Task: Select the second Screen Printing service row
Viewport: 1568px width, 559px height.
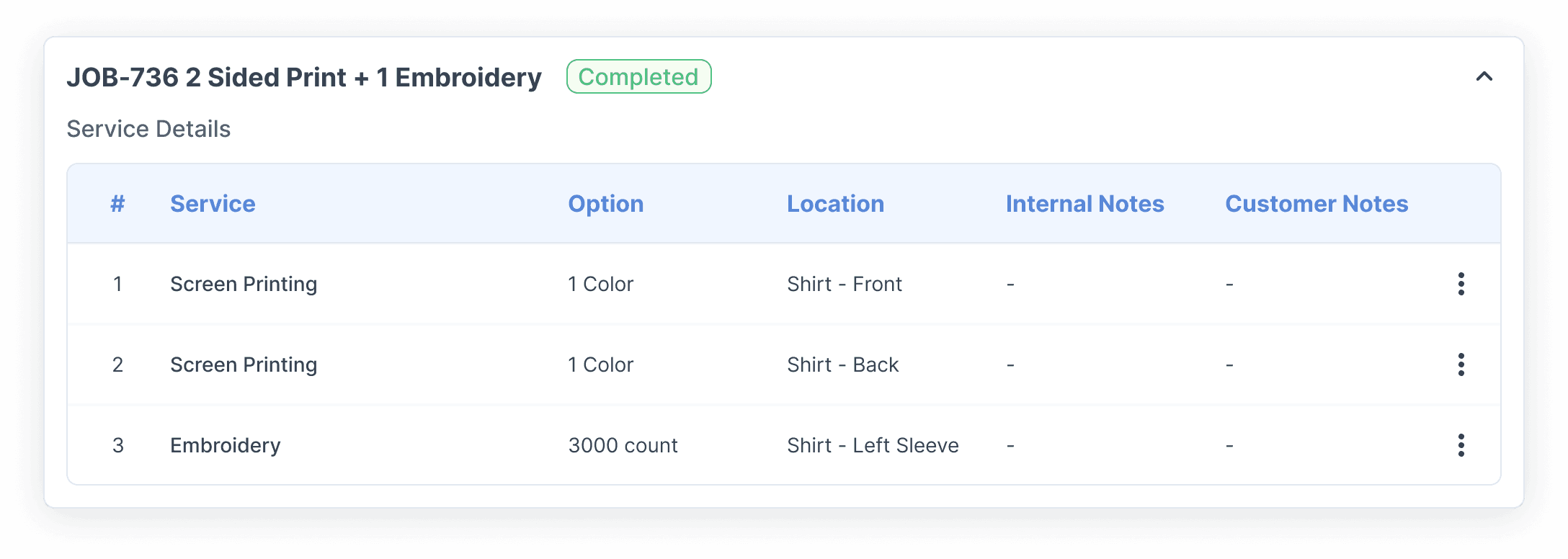Action: click(x=244, y=365)
